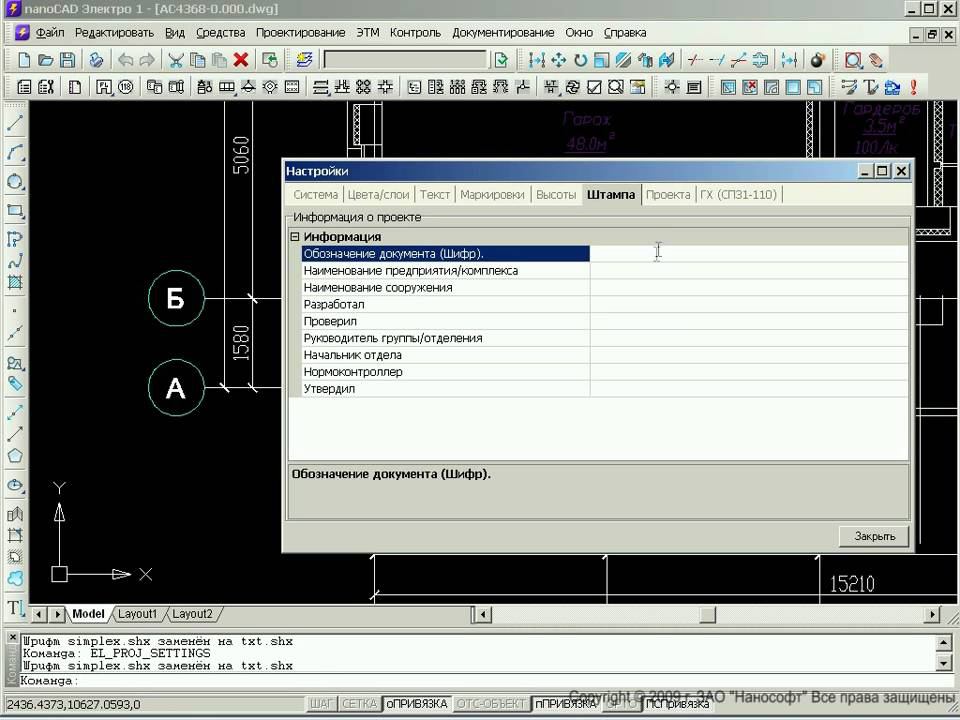Switch to Layout1 sheet tab
Screen dimensions: 960x720
(137, 613)
